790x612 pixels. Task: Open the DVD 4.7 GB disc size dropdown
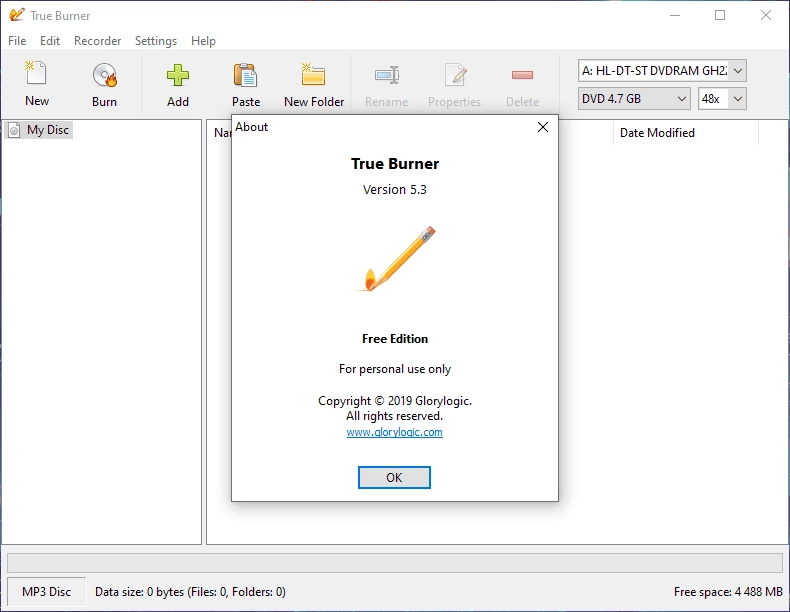634,99
